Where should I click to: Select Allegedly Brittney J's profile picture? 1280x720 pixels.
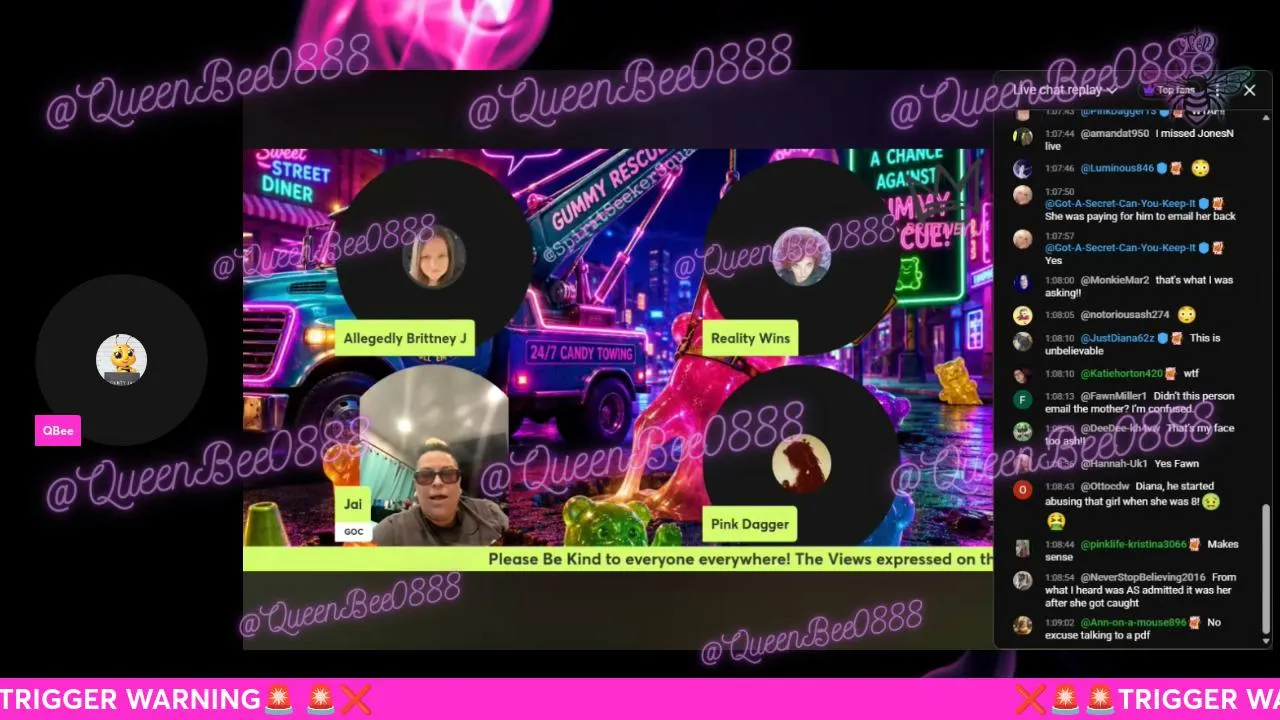(x=434, y=256)
